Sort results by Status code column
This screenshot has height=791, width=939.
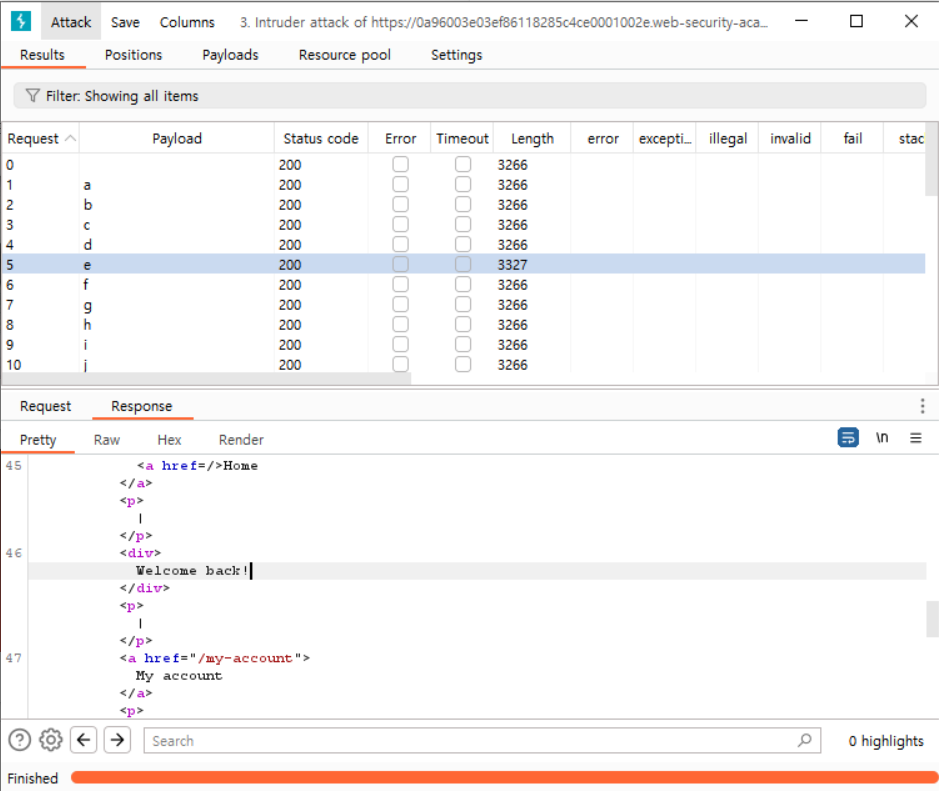321,138
